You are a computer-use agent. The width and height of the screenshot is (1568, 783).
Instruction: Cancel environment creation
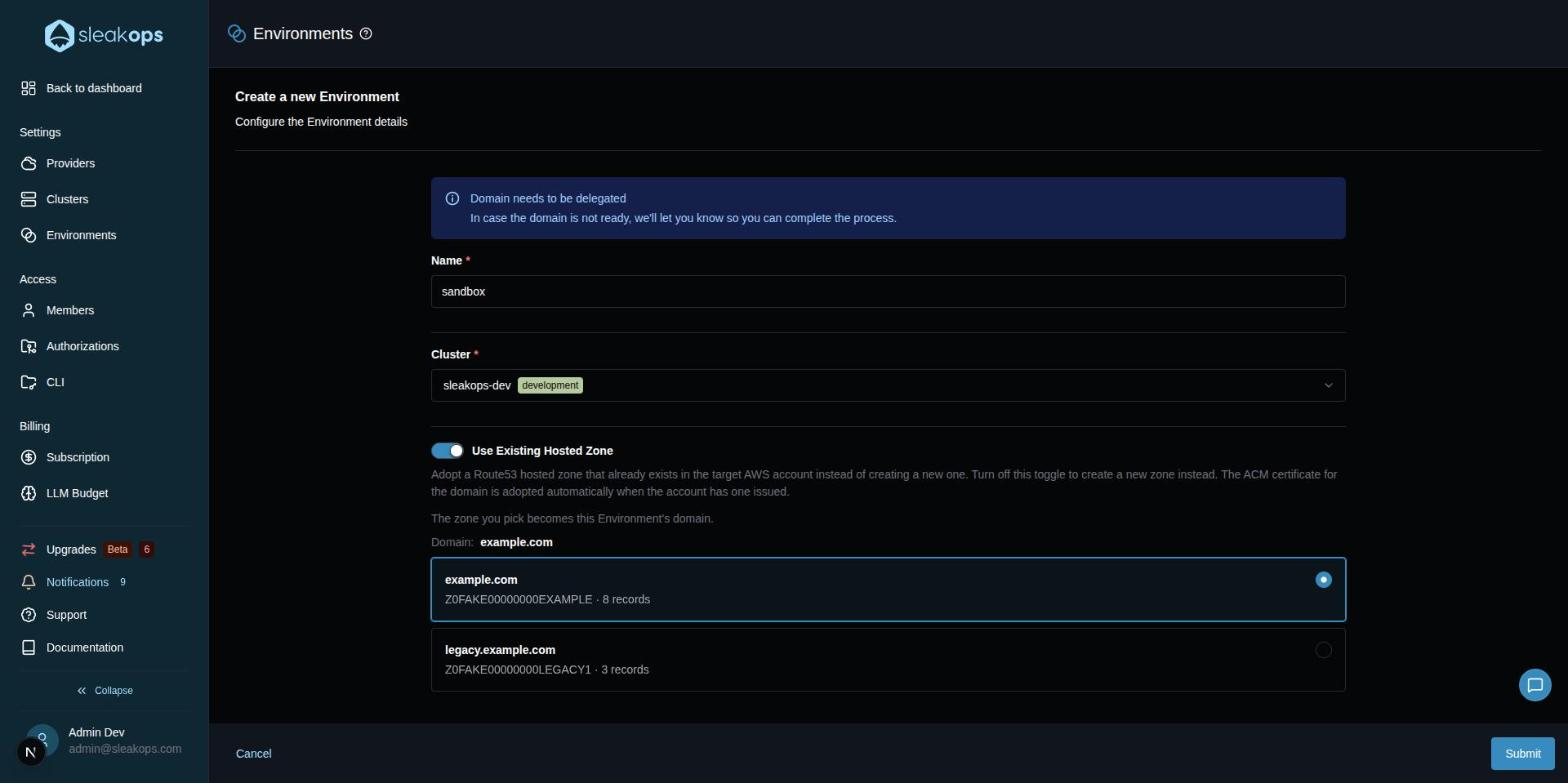tap(254, 754)
